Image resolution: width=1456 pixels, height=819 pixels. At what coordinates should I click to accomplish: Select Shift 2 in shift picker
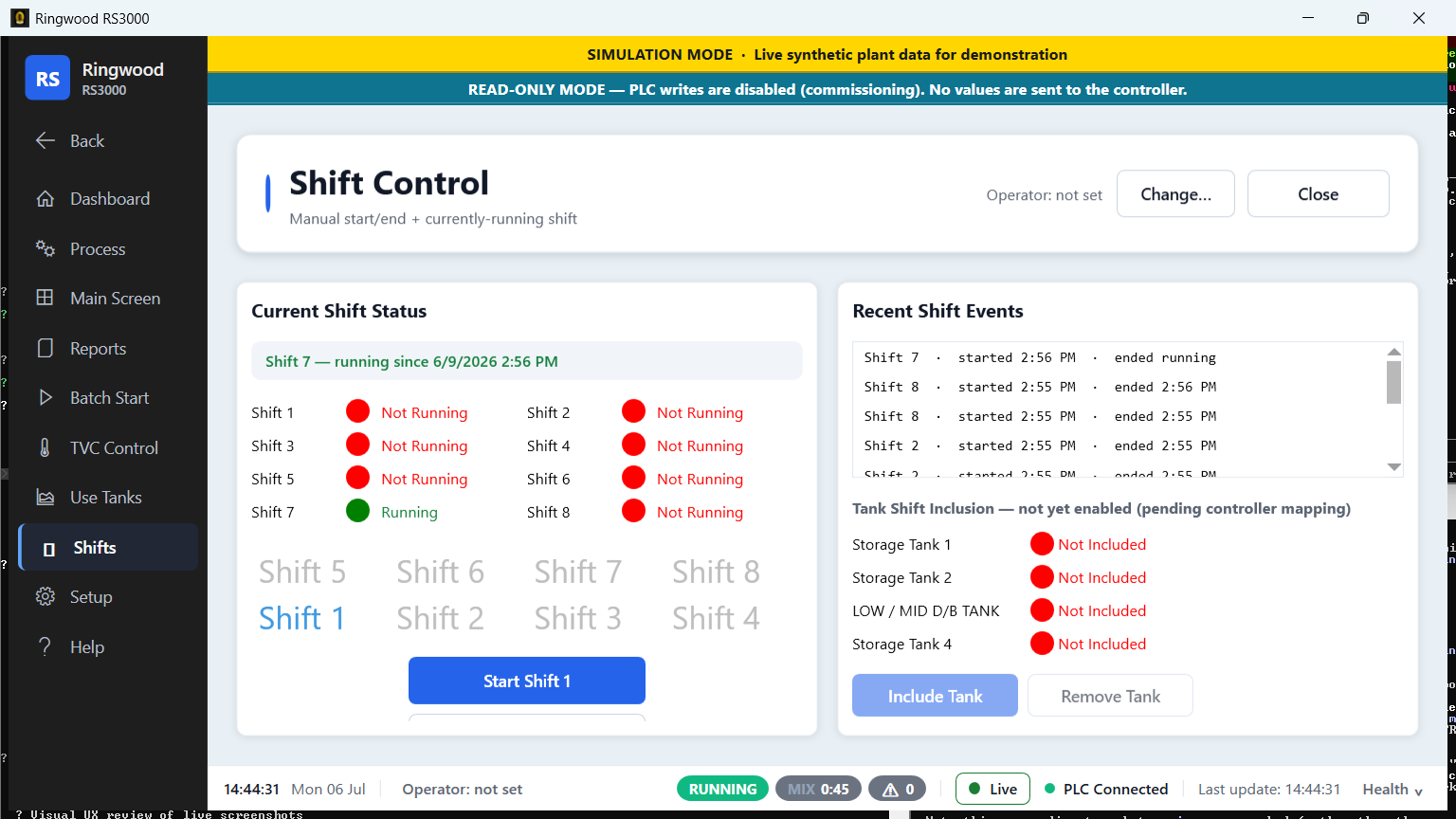(x=440, y=618)
